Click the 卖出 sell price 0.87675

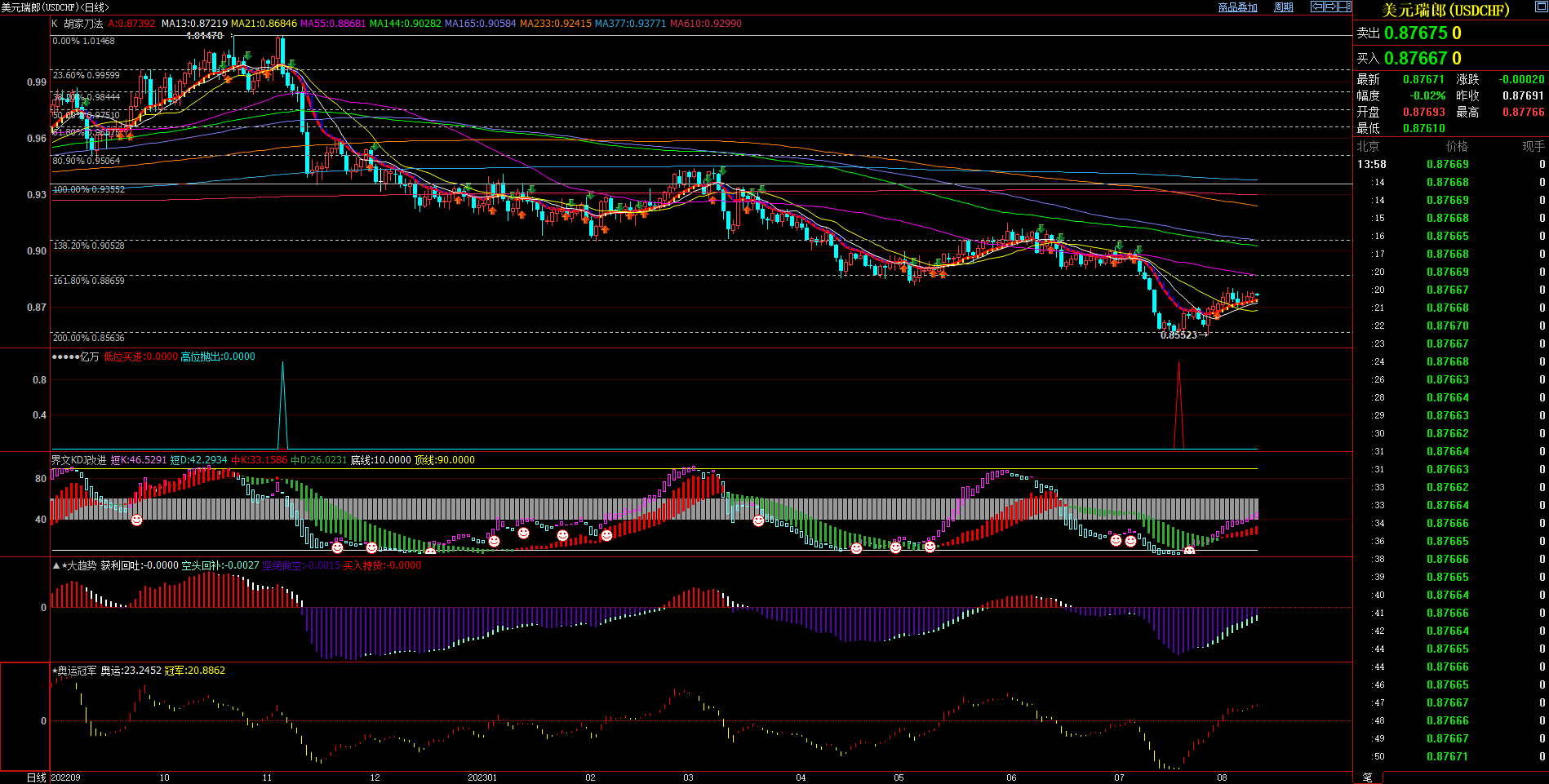click(1416, 33)
